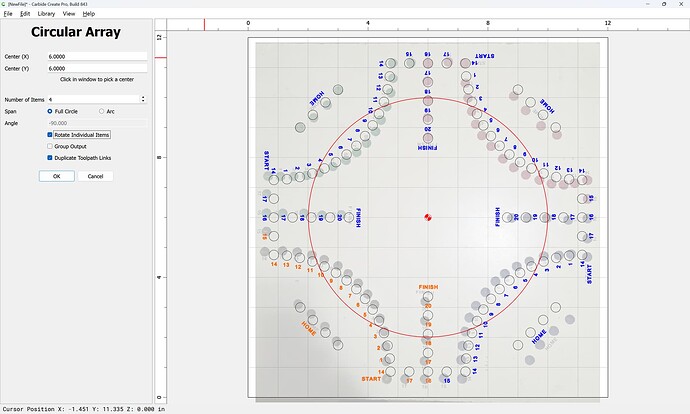
Task: Select the Arc span option
Action: [107, 111]
